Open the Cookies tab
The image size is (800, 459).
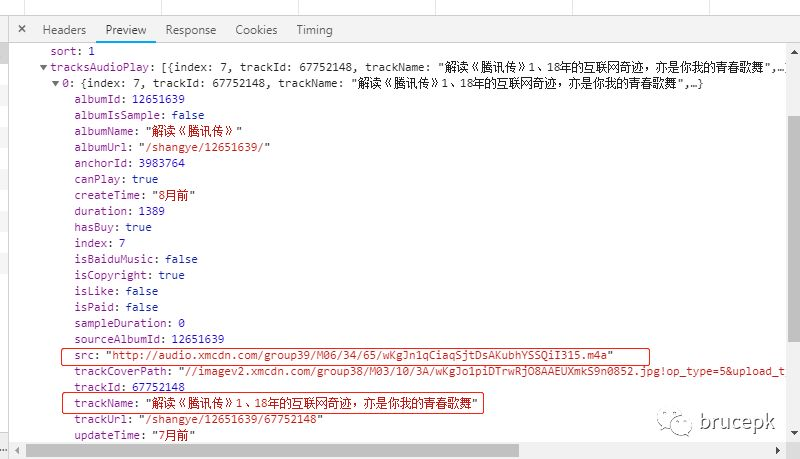pyautogui.click(x=256, y=30)
